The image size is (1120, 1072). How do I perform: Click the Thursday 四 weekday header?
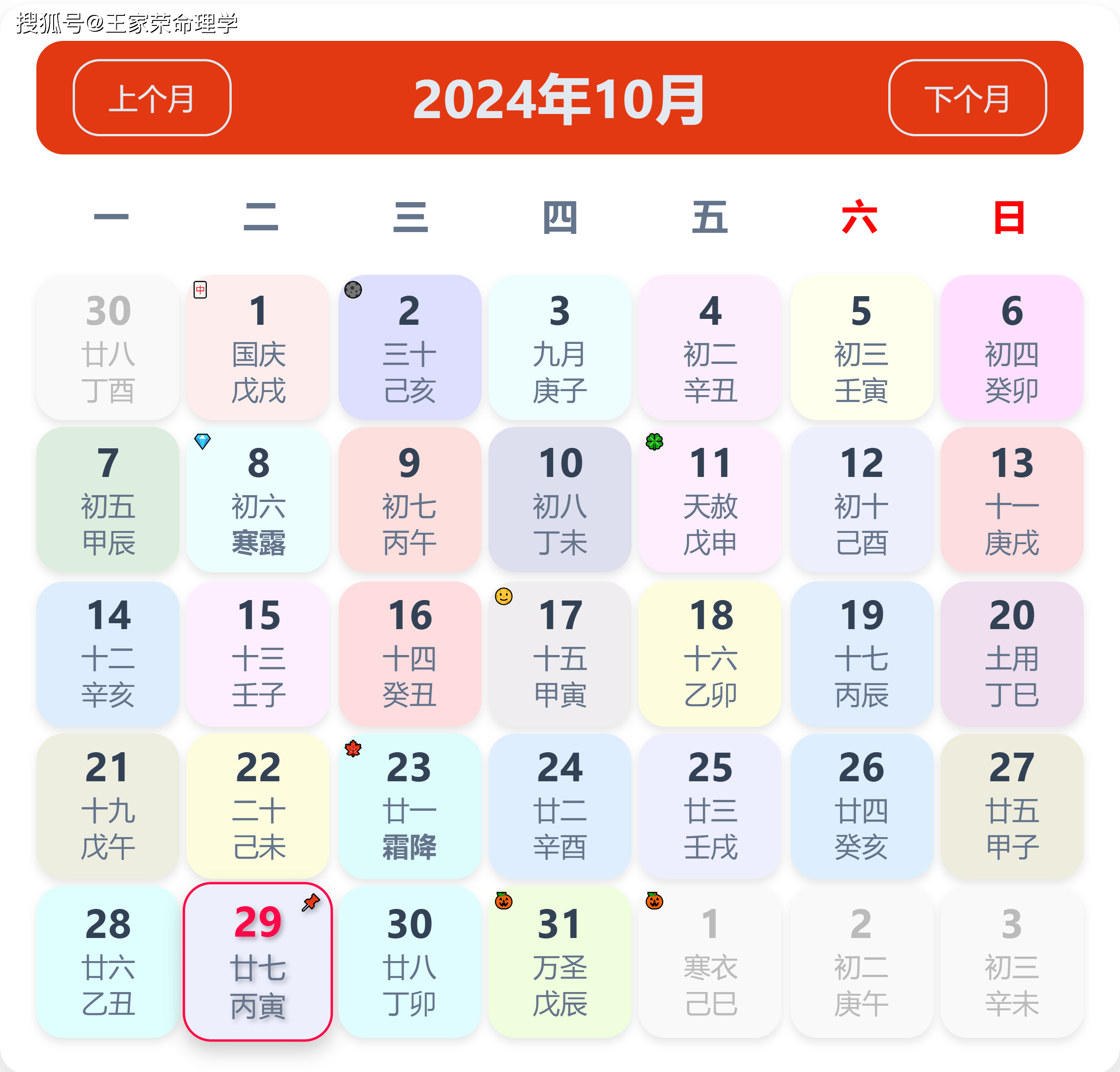click(x=560, y=217)
